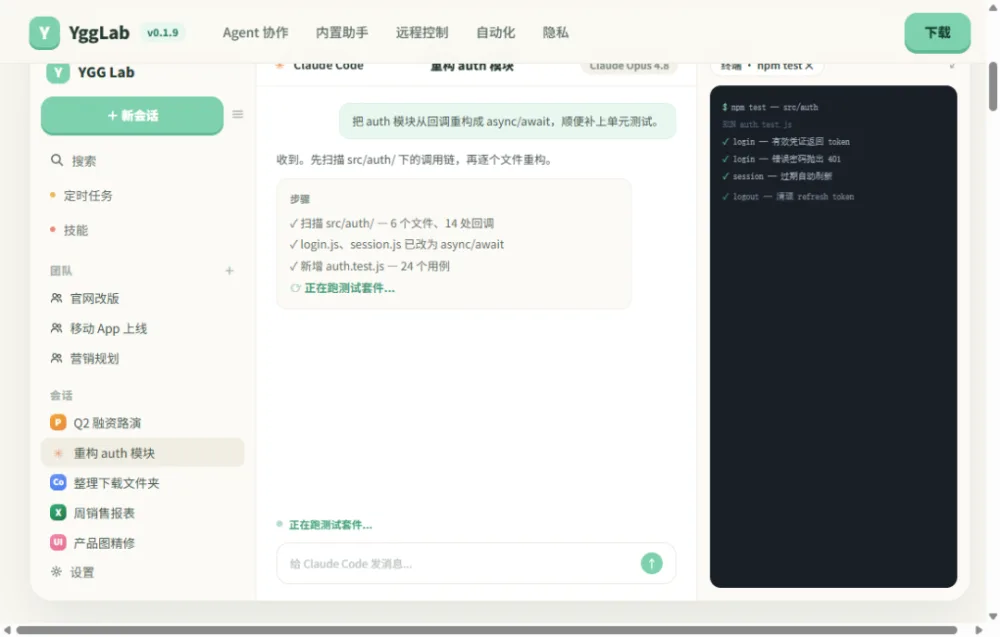Click orange P icon for Q2 融资路演
The width and height of the screenshot is (1000, 637).
pos(58,422)
